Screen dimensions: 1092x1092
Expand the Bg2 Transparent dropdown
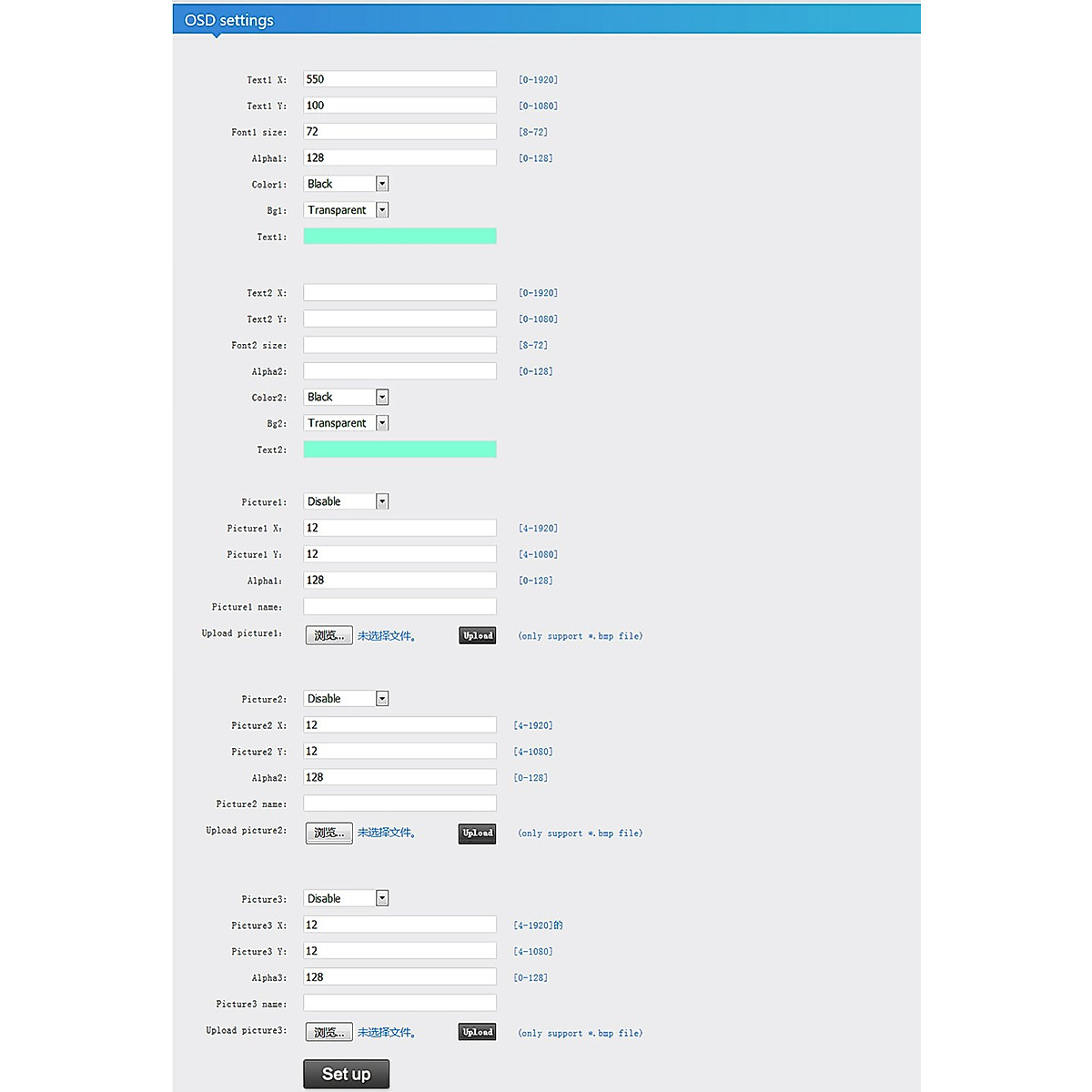click(x=346, y=423)
